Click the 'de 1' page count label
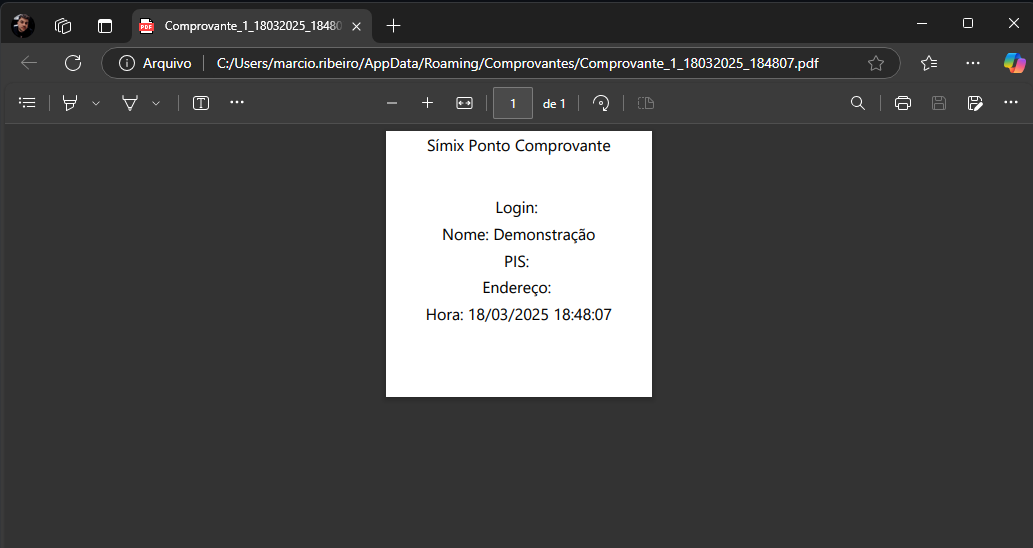This screenshot has height=548, width=1033. tap(554, 103)
